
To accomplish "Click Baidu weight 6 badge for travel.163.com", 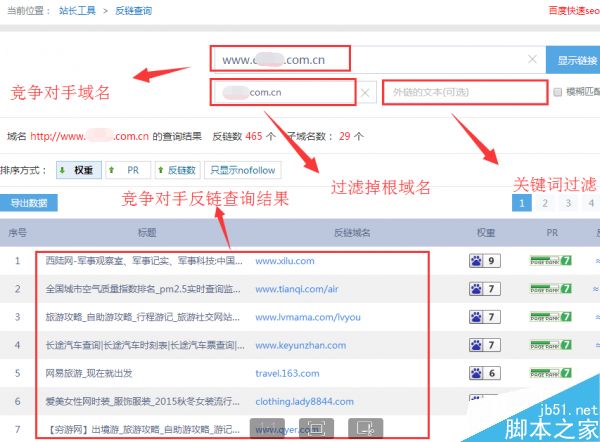I will (x=483, y=373).
